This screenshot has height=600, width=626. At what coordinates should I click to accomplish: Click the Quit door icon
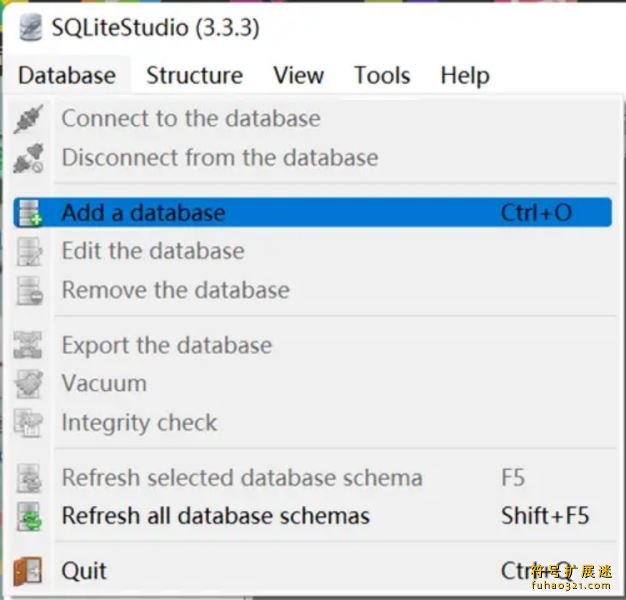pos(29,571)
